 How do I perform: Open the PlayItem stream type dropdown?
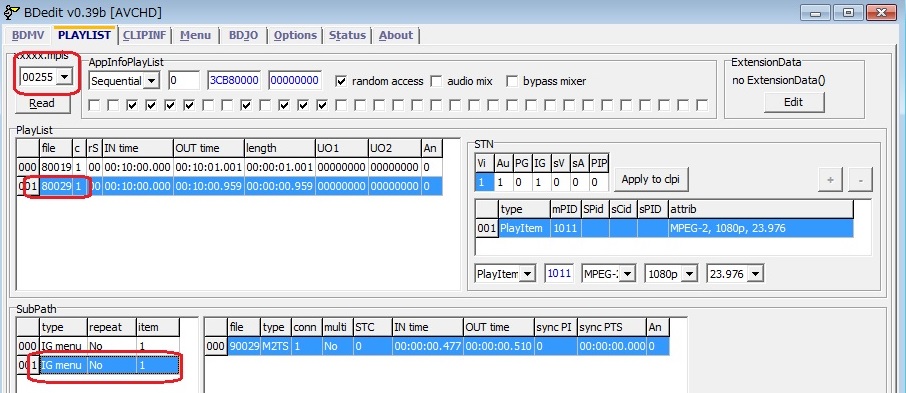pyautogui.click(x=528, y=274)
